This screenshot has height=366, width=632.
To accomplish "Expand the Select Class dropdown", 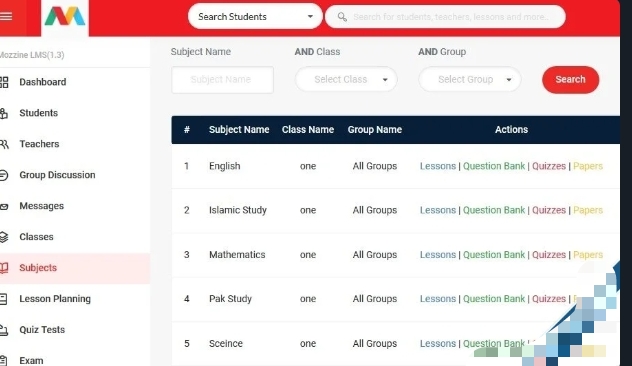I will tap(346, 79).
